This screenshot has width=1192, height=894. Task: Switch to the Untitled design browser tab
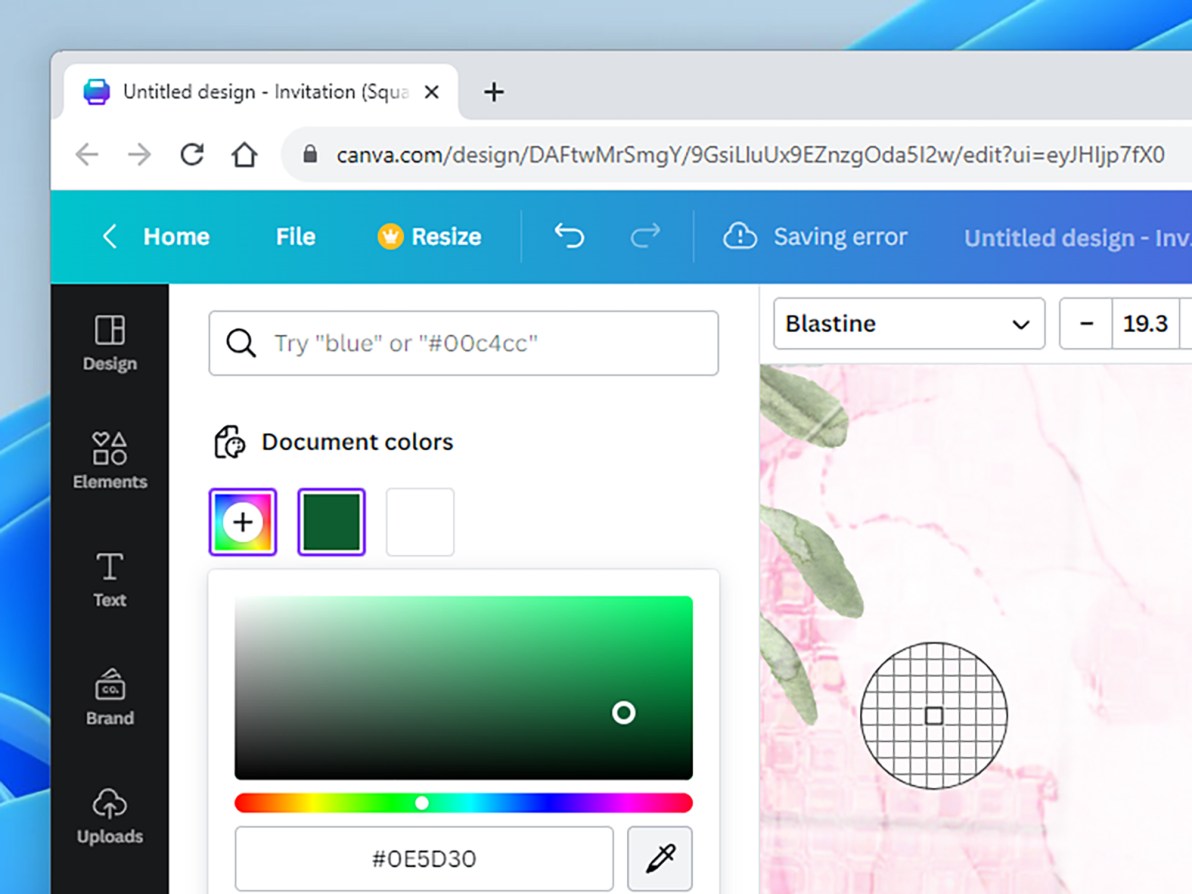tap(250, 91)
